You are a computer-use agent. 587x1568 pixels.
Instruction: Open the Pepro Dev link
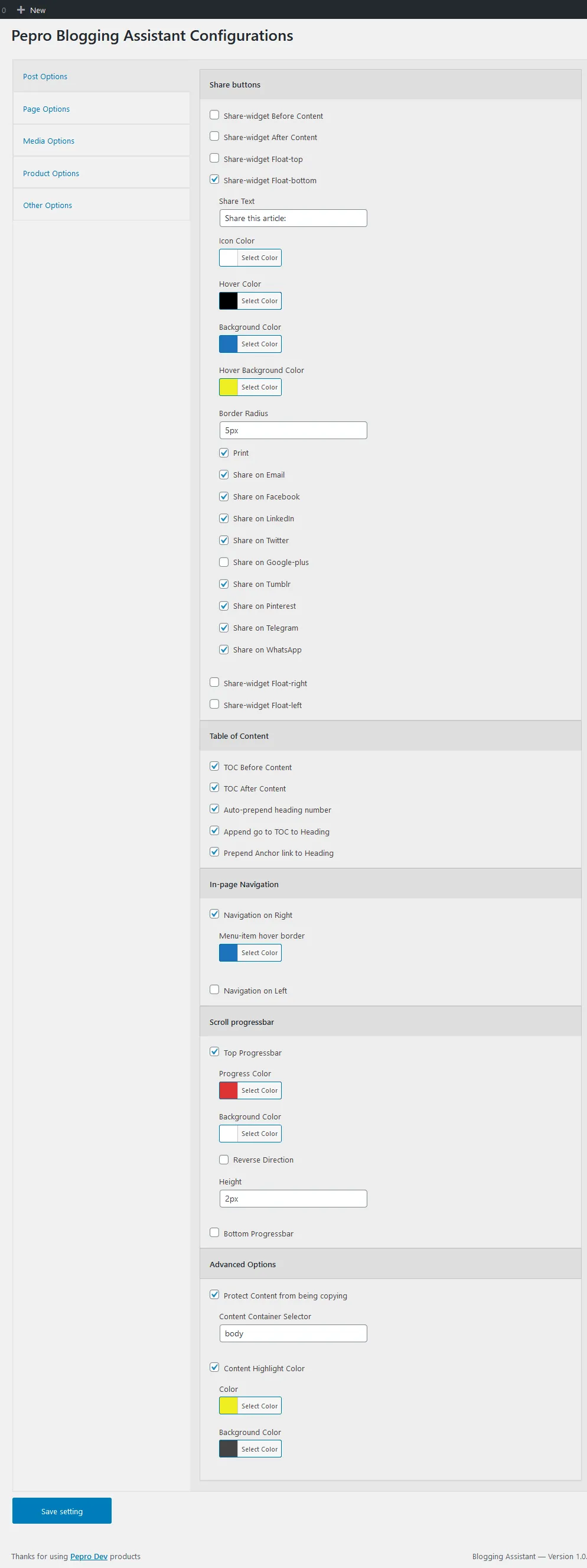[89, 1556]
